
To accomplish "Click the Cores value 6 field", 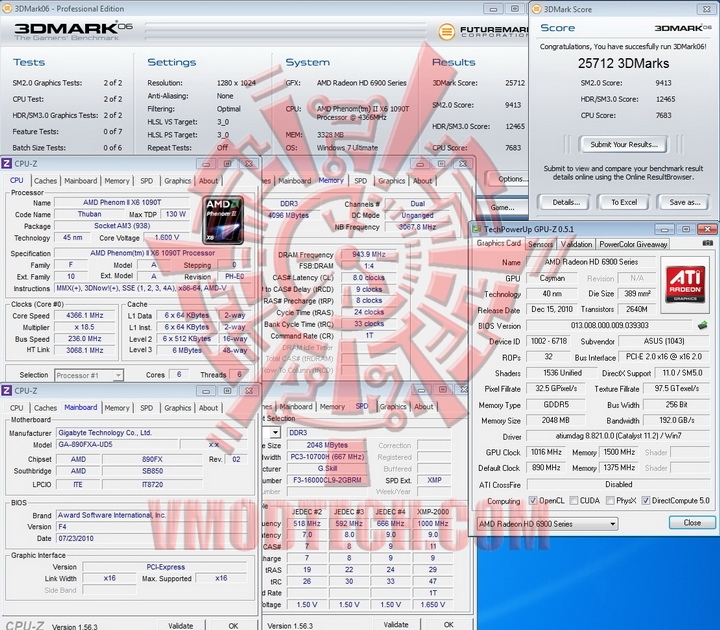I will tap(179, 375).
